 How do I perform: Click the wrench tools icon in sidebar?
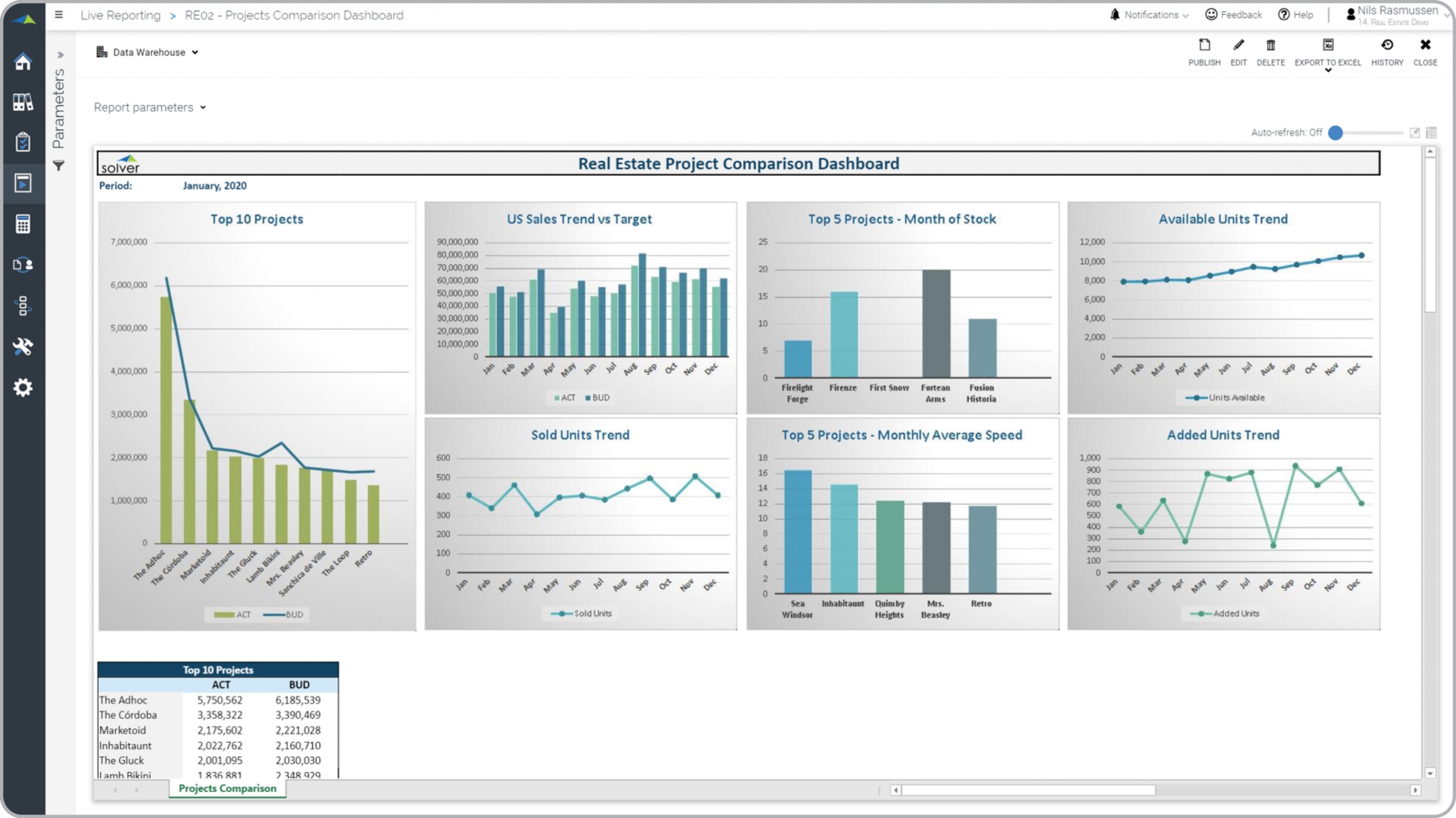23,346
